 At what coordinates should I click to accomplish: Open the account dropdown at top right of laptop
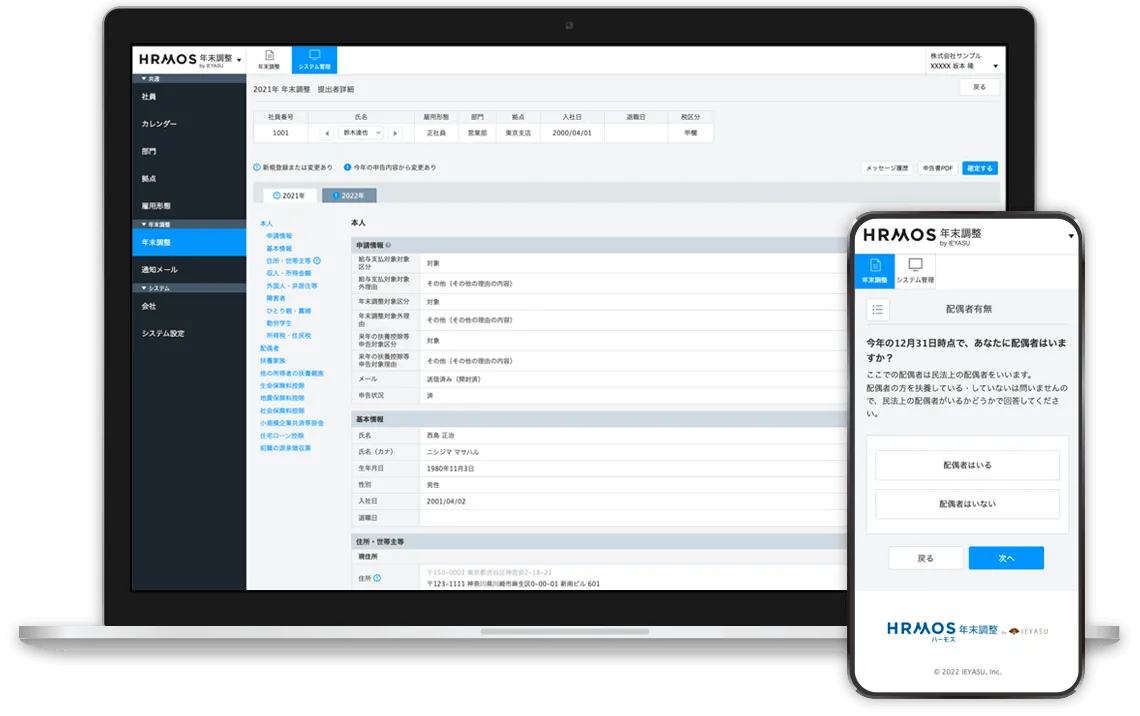click(x=995, y=66)
